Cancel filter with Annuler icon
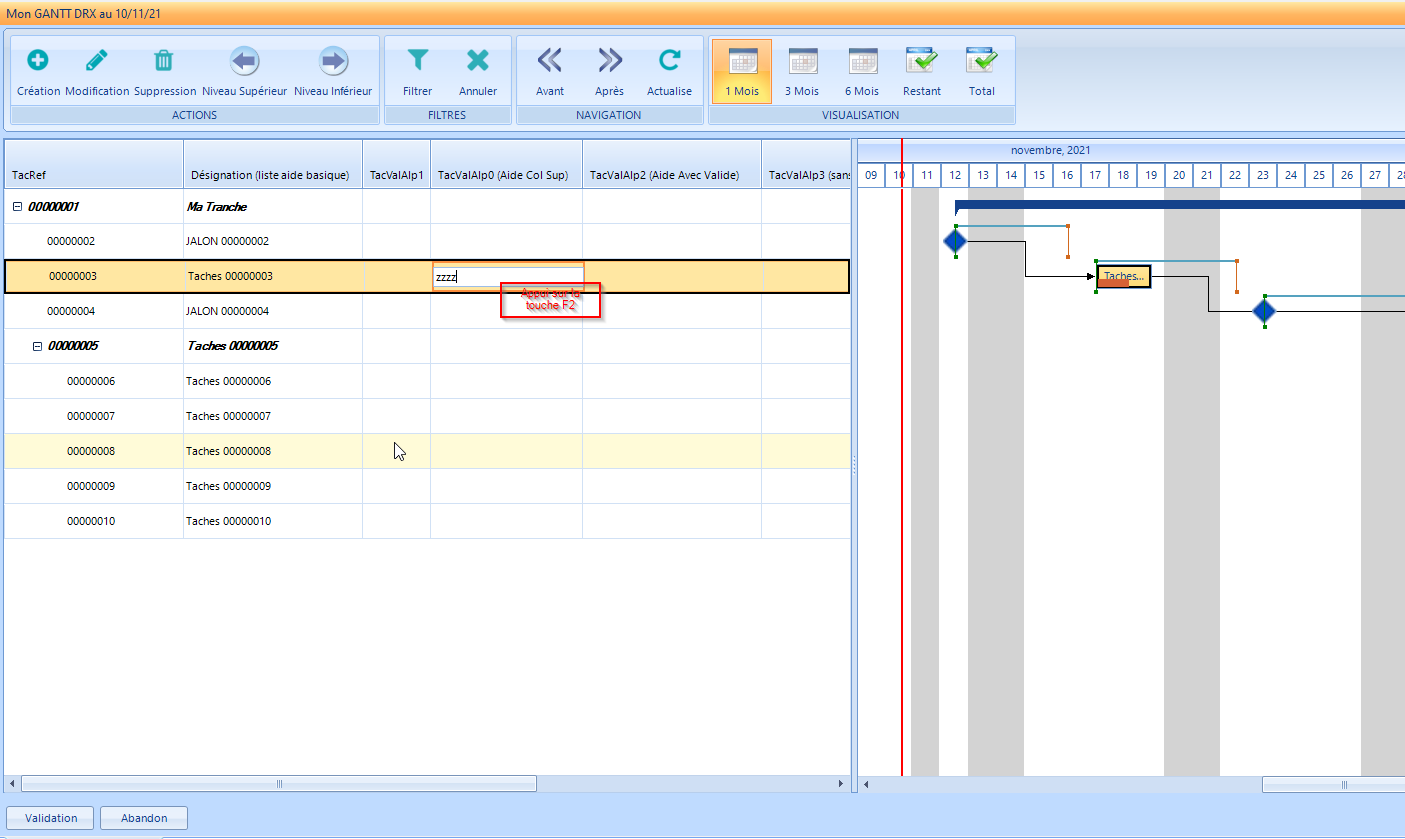Screen dimensions: 1405x839 coord(478,61)
